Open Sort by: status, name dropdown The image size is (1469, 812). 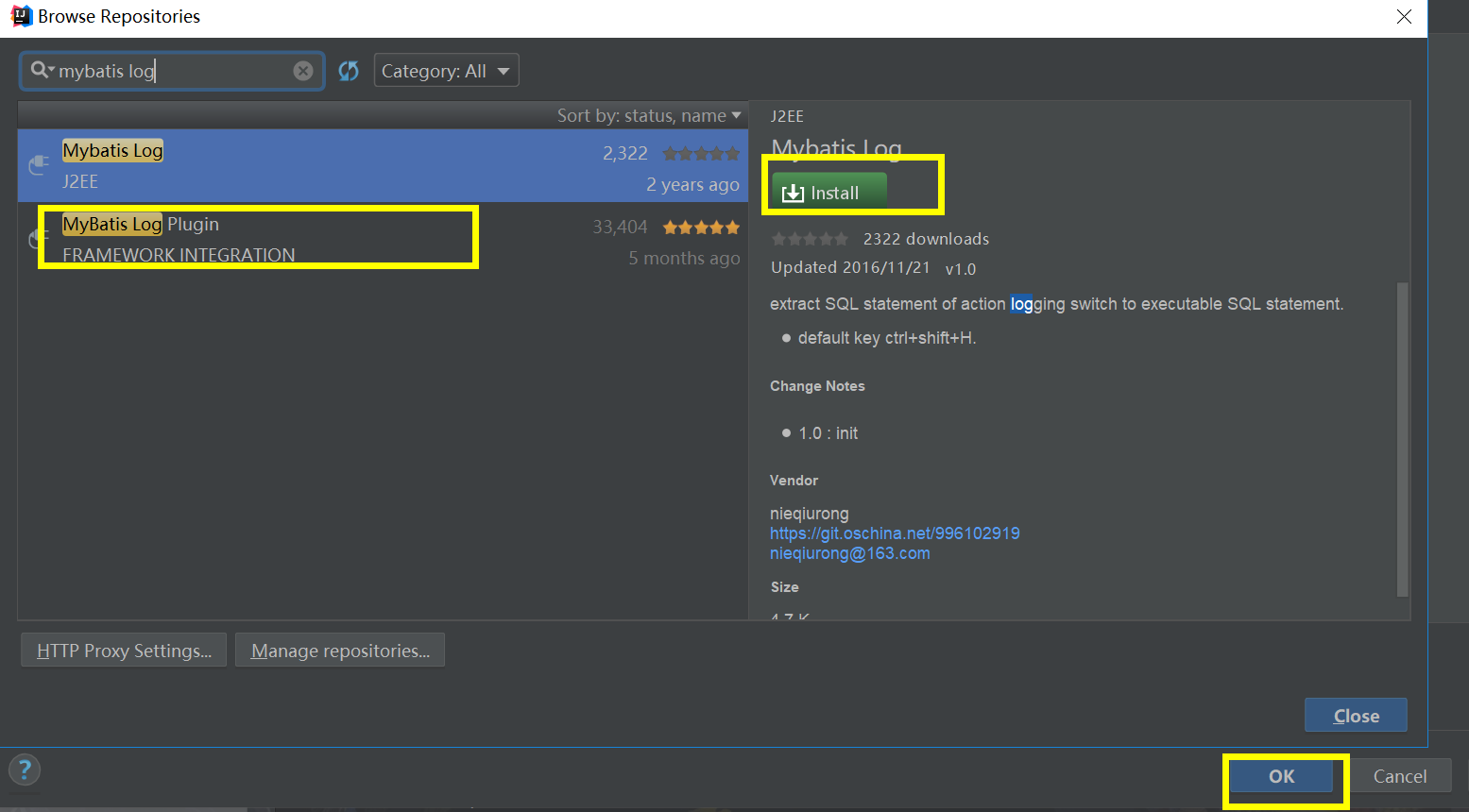click(x=649, y=115)
